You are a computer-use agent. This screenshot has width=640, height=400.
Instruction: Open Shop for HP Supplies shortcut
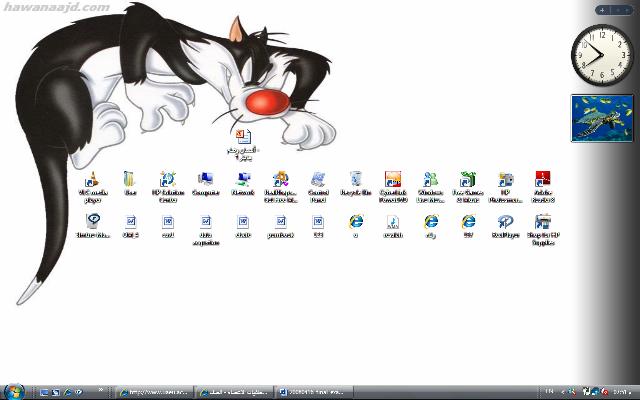[543, 229]
